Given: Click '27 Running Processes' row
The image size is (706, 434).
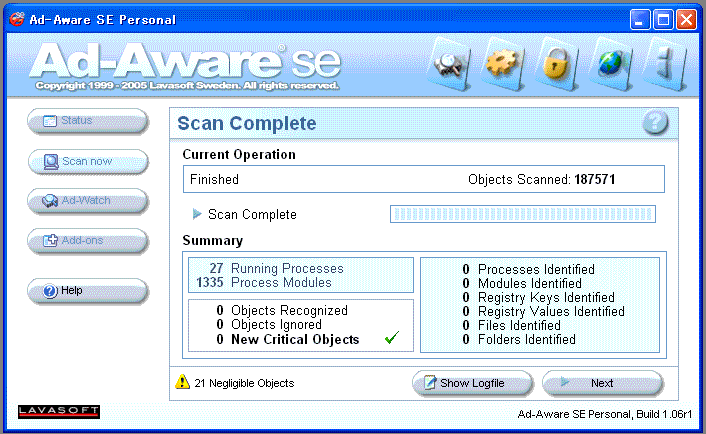Looking at the screenshot, I should (276, 268).
